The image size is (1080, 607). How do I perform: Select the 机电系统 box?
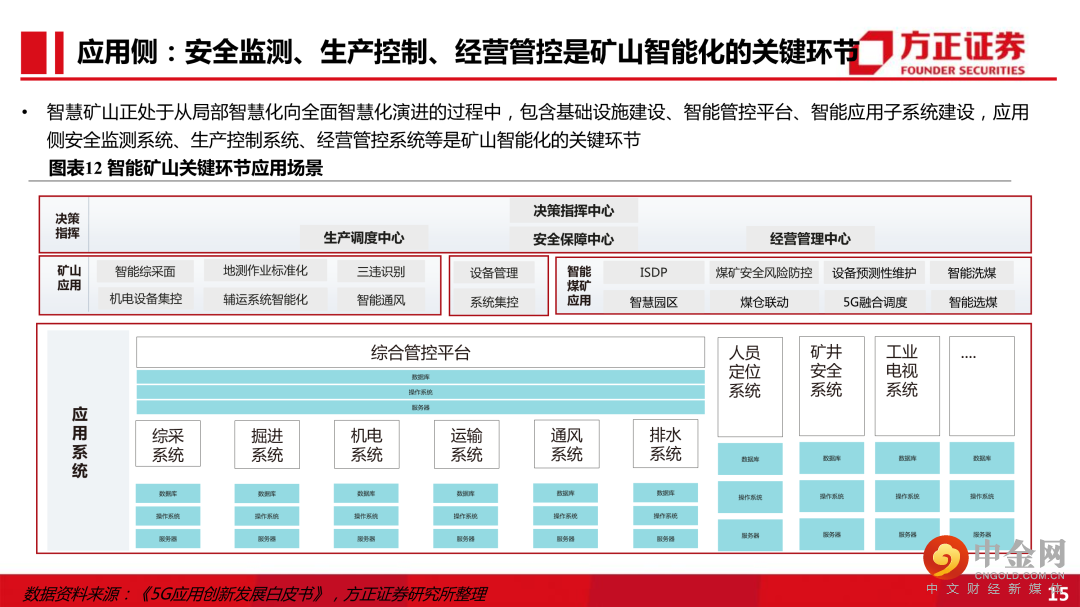pyautogui.click(x=366, y=445)
